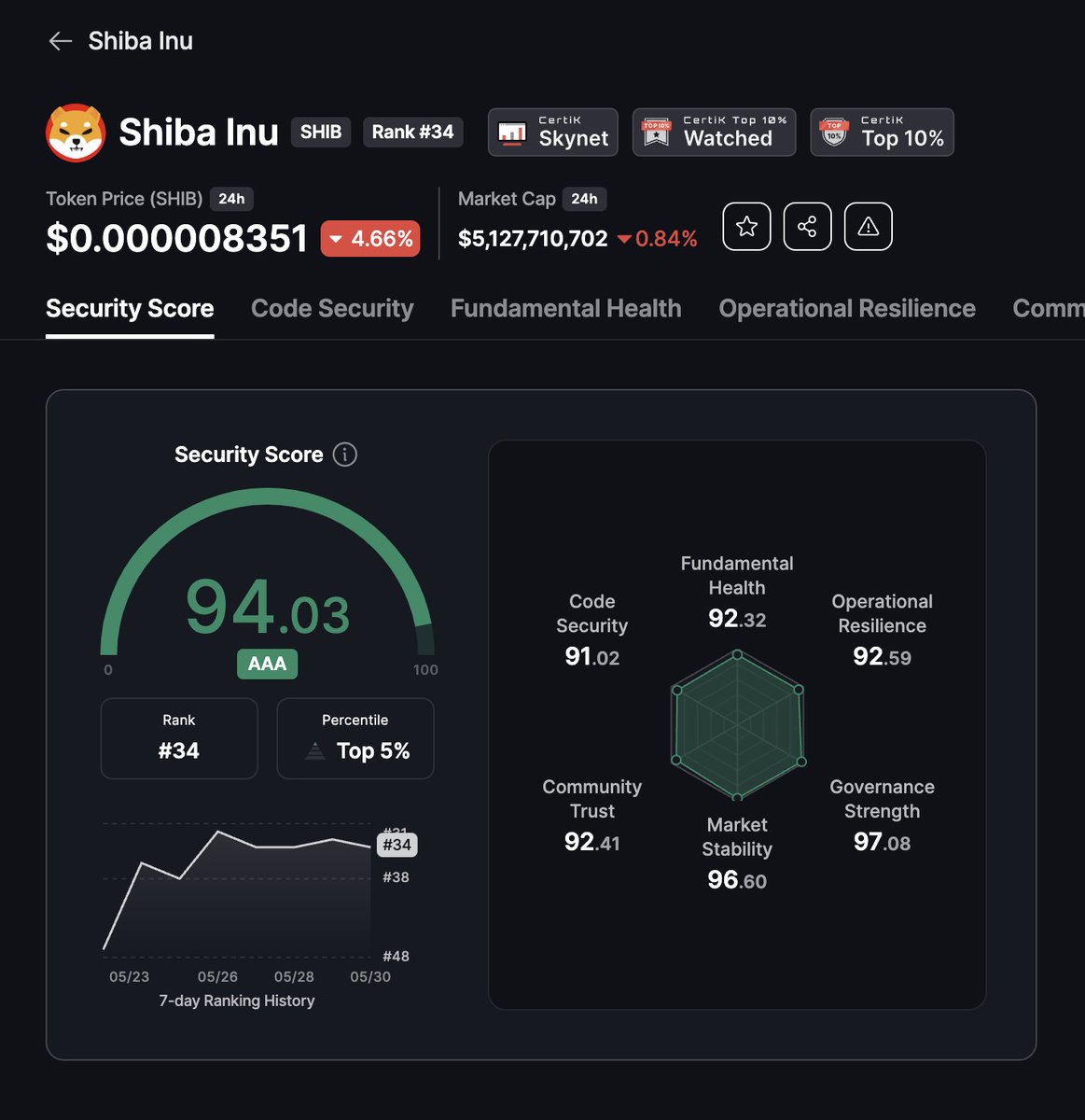Screen dimensions: 1085x1120
Task: Click the 0.84% market cap change
Action: [658, 239]
